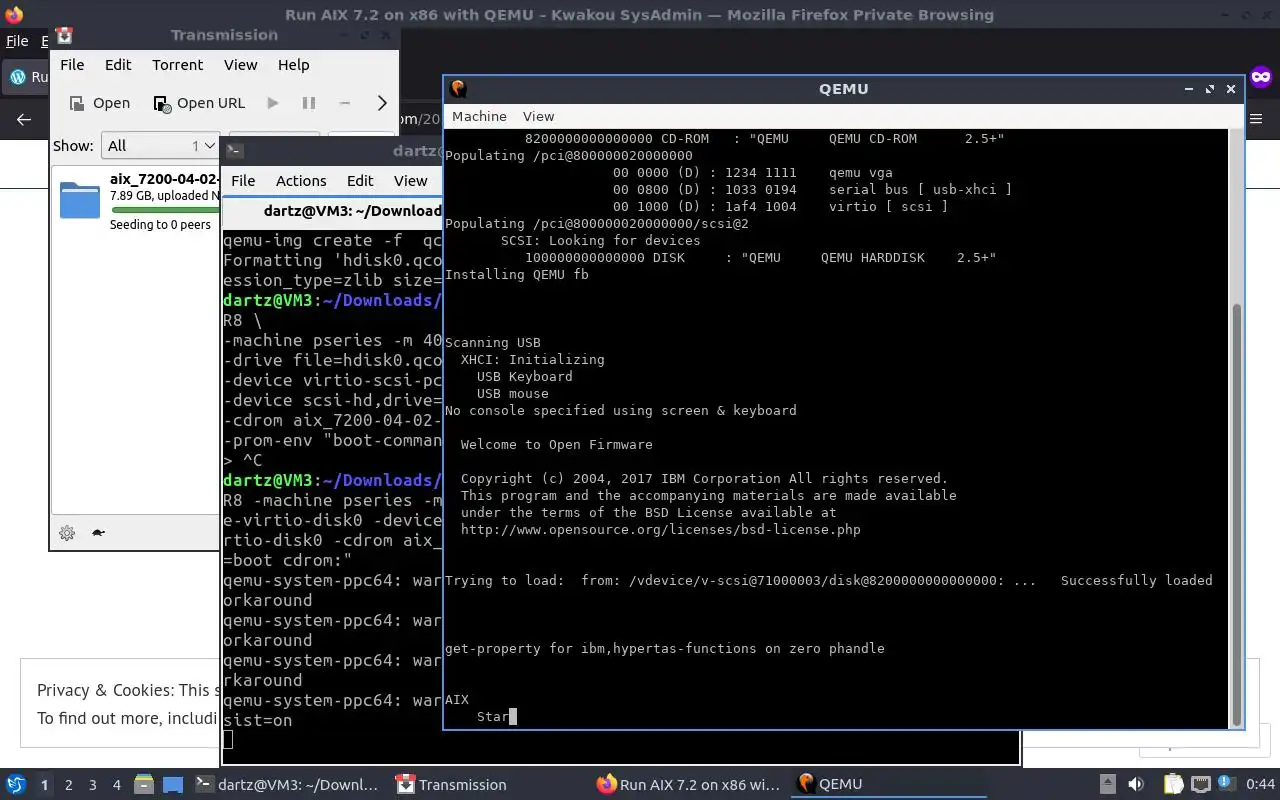The image size is (1280, 800).
Task: Select the WordPress browser tab in Firefox
Action: tap(27, 77)
